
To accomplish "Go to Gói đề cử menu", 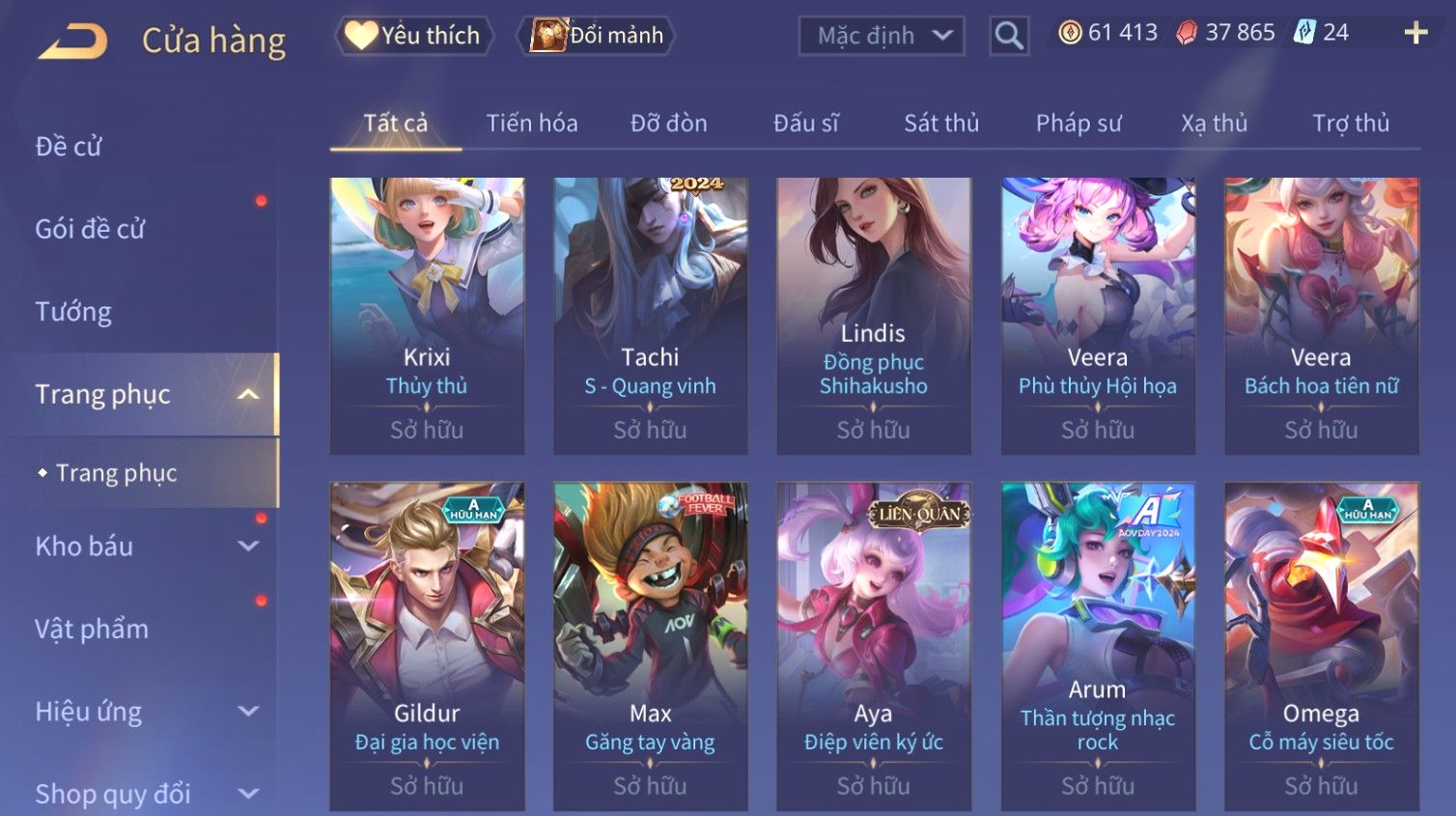I will click(90, 229).
